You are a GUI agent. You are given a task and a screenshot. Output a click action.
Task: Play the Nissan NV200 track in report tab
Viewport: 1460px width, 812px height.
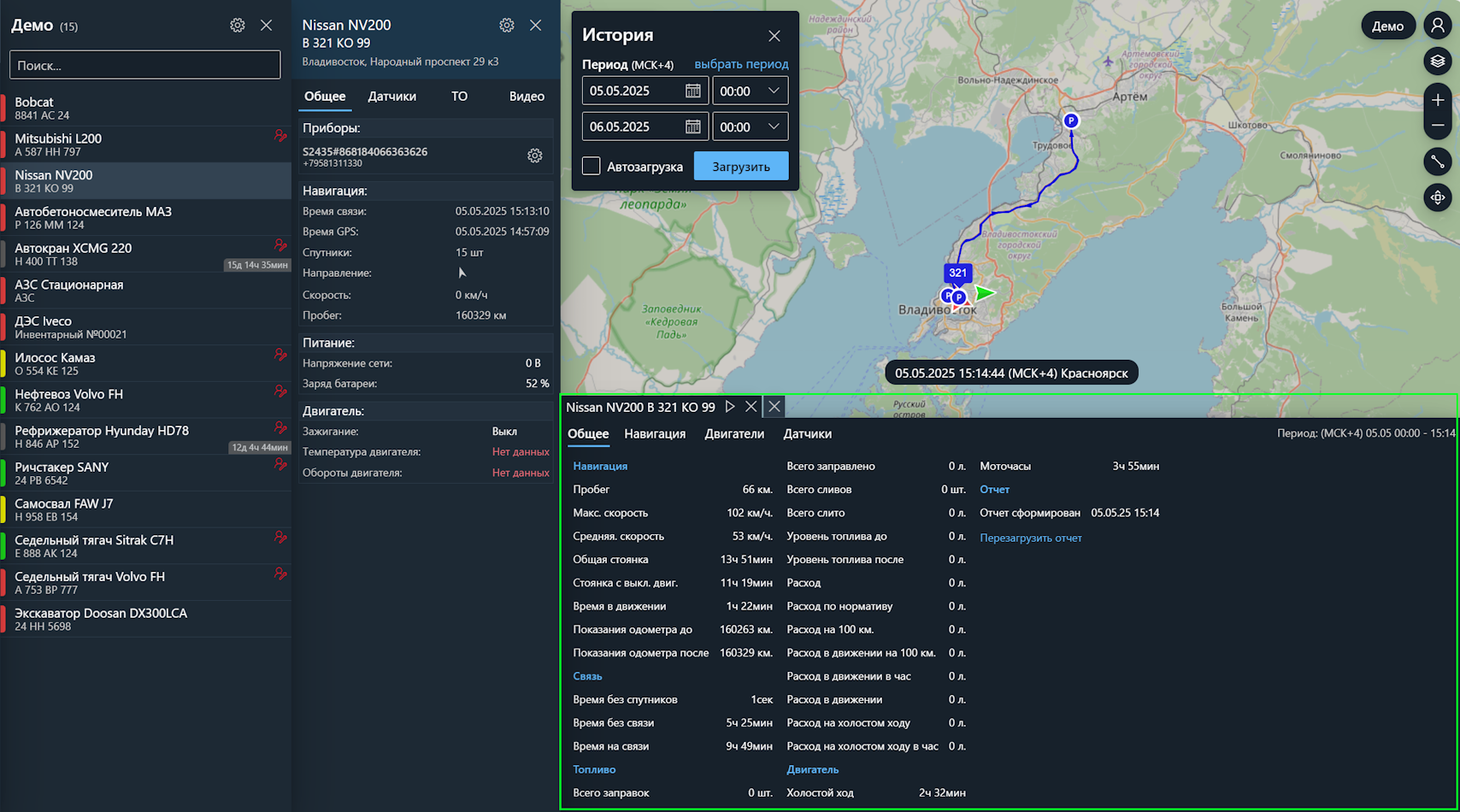point(730,407)
